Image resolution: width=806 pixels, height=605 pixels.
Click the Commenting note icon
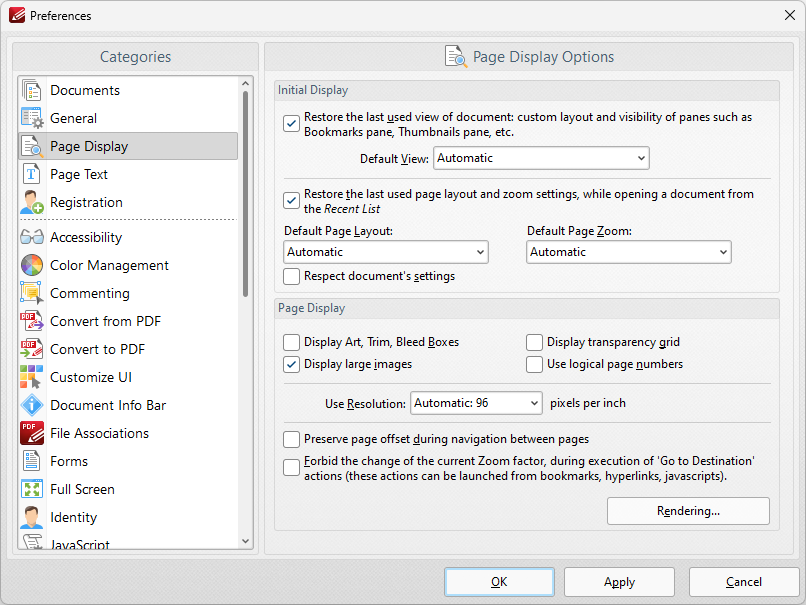point(32,294)
